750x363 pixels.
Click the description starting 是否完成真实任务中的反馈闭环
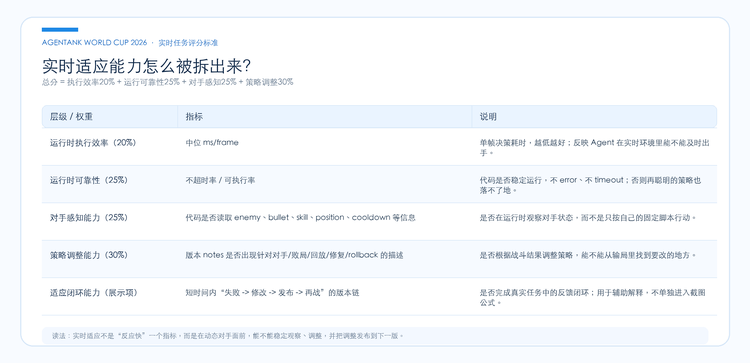[593, 297]
